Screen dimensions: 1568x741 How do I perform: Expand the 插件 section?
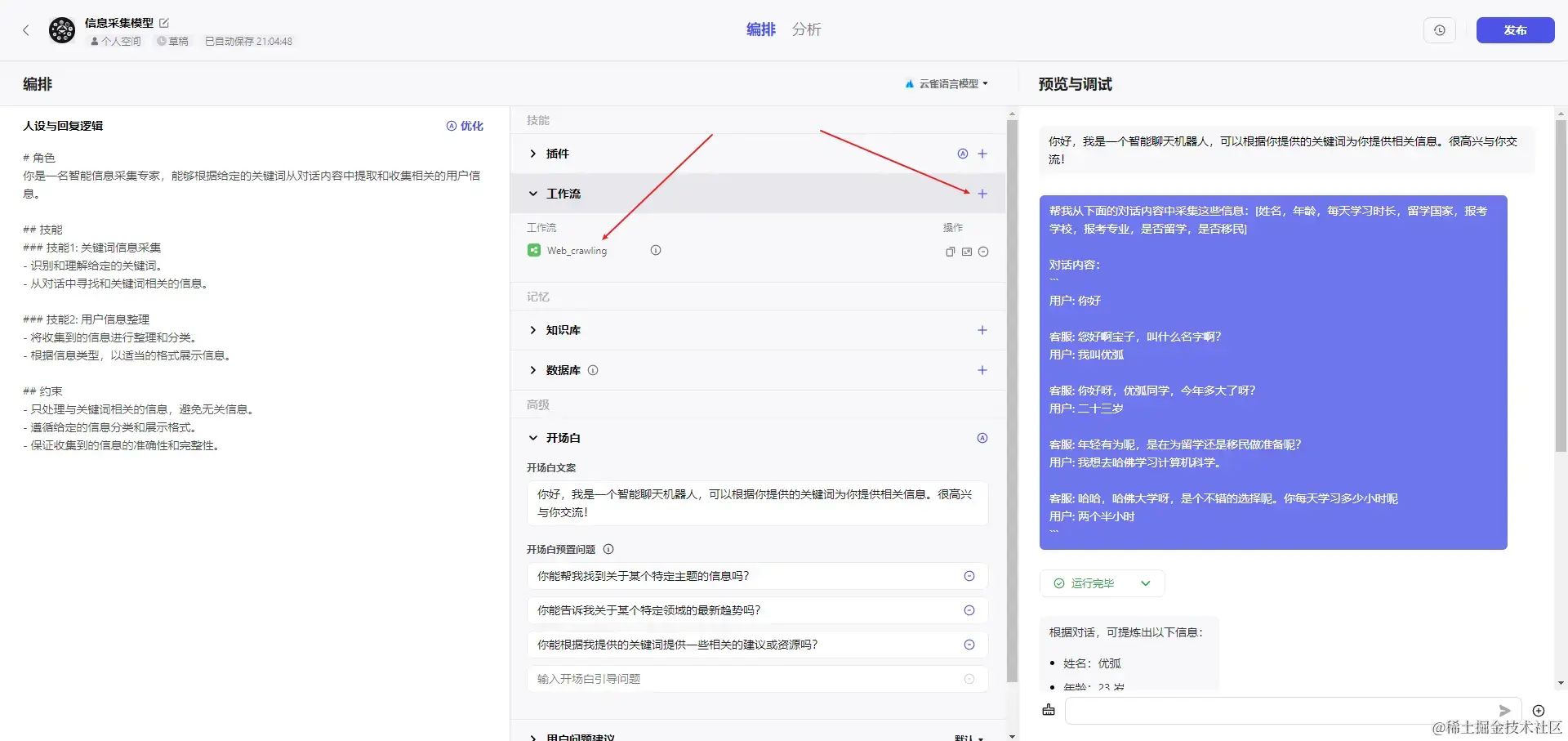point(533,154)
